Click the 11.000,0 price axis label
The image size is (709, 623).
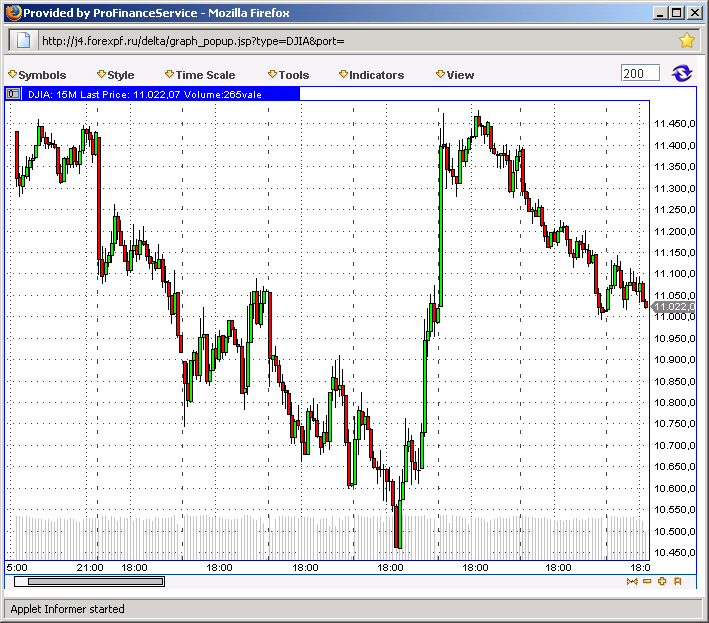tap(675, 316)
